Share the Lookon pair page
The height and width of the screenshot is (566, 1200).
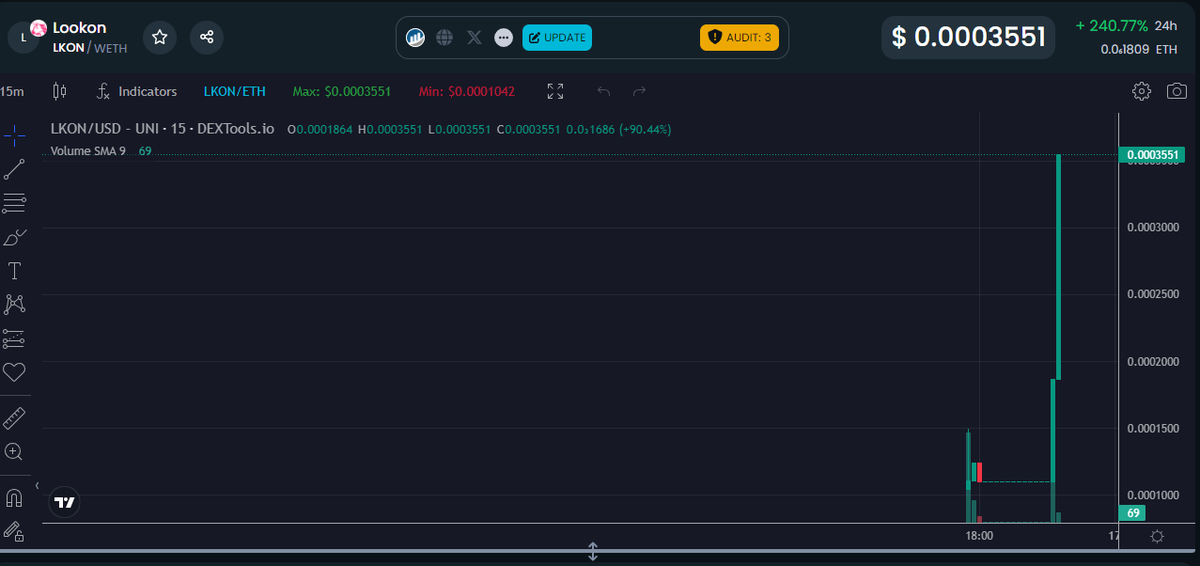206,38
